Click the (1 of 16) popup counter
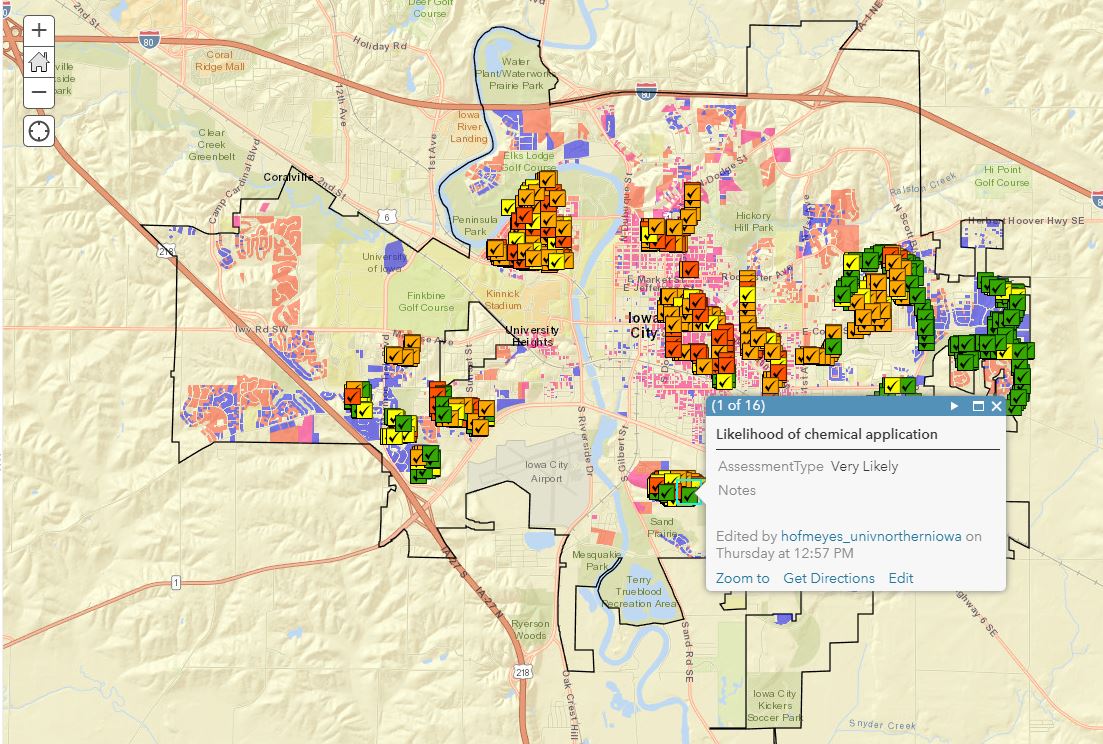 (738, 405)
